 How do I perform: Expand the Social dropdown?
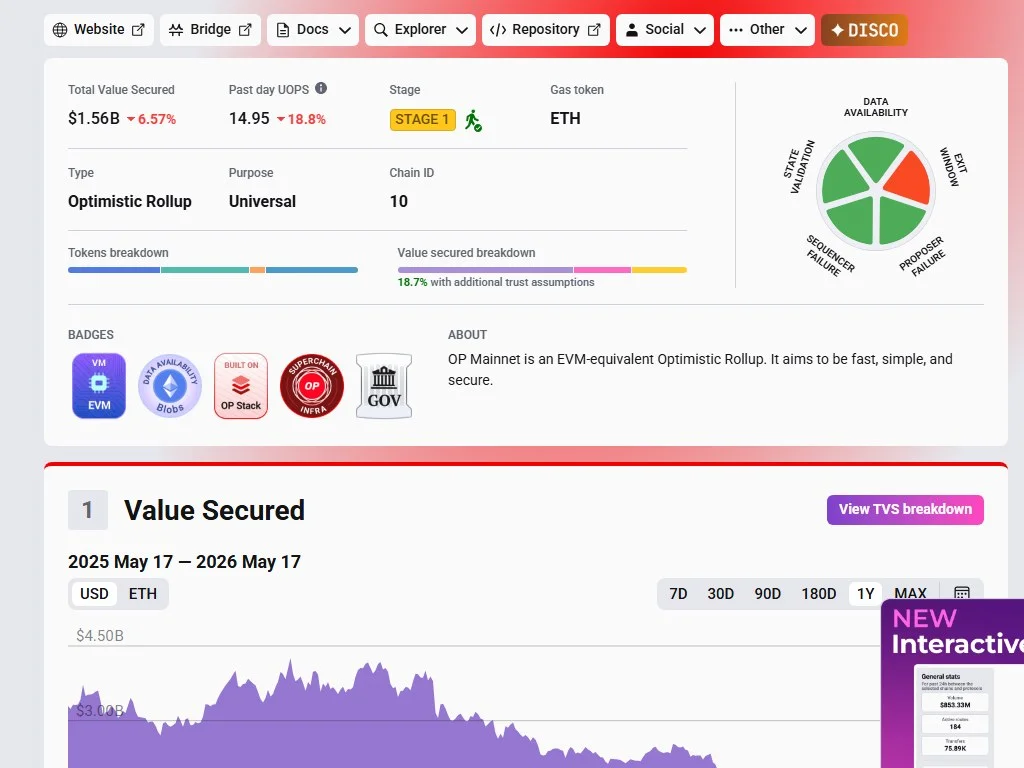665,30
